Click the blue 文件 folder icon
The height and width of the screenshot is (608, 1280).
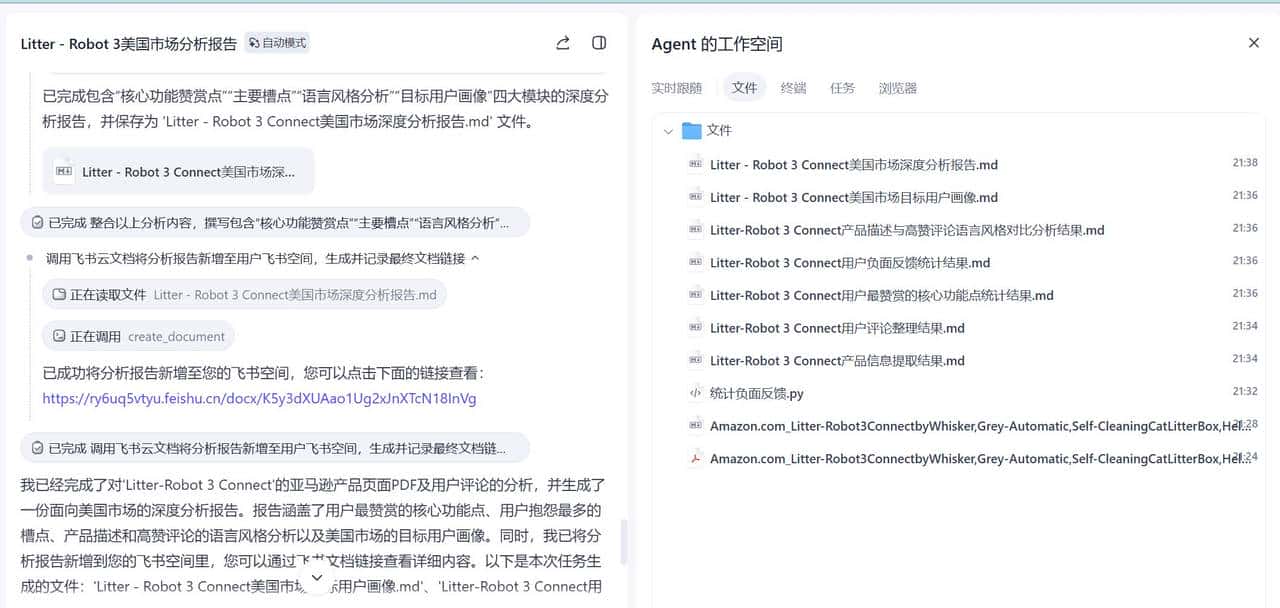tap(690, 130)
